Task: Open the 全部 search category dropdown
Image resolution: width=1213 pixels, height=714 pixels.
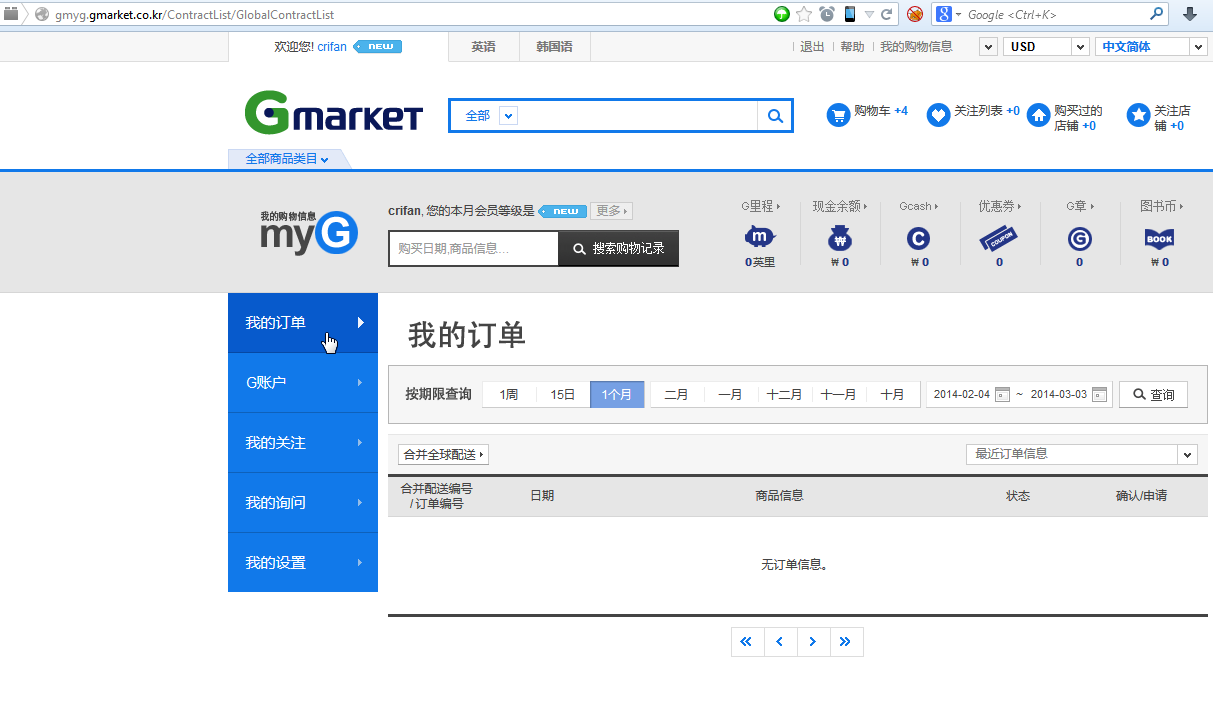Action: [x=508, y=116]
